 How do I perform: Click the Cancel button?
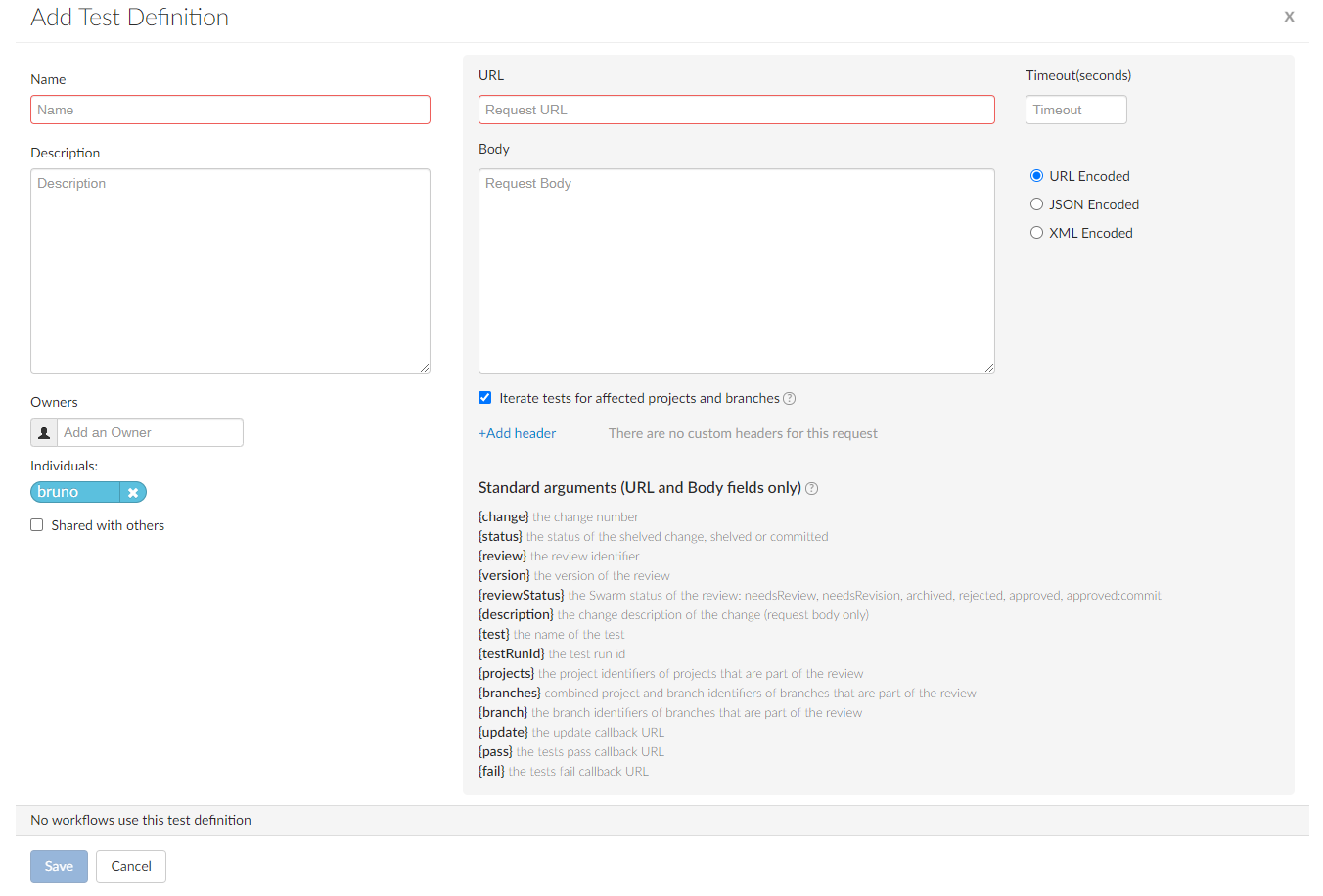[130, 866]
